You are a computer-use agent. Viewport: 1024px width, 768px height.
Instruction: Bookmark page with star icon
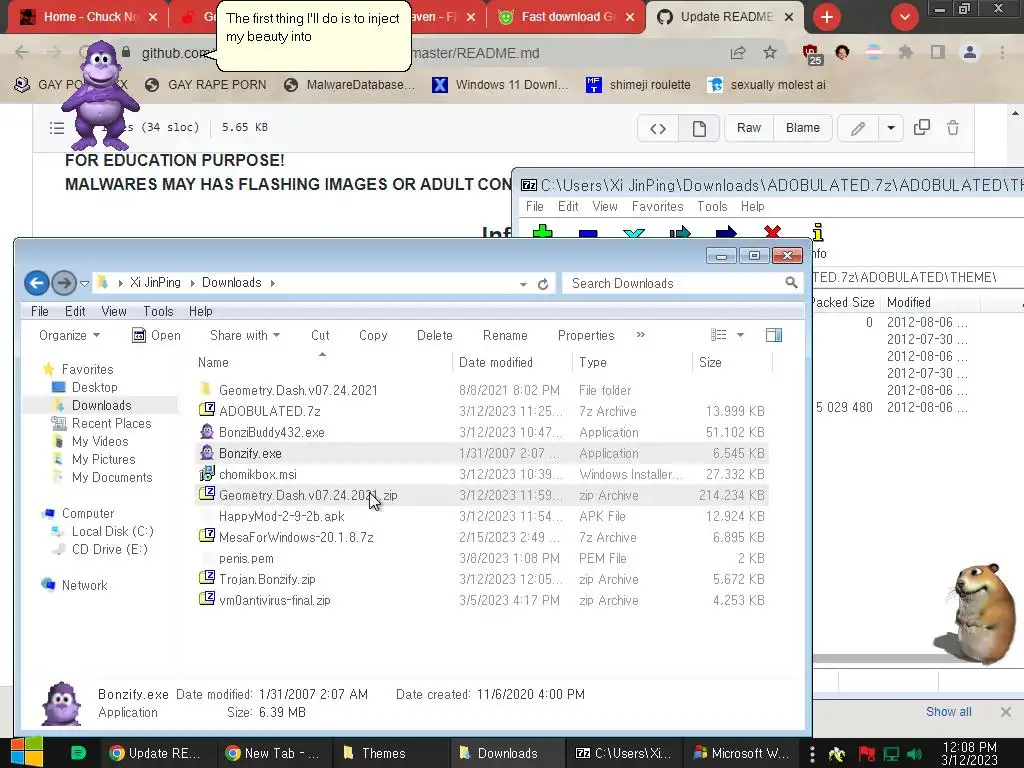771,53
